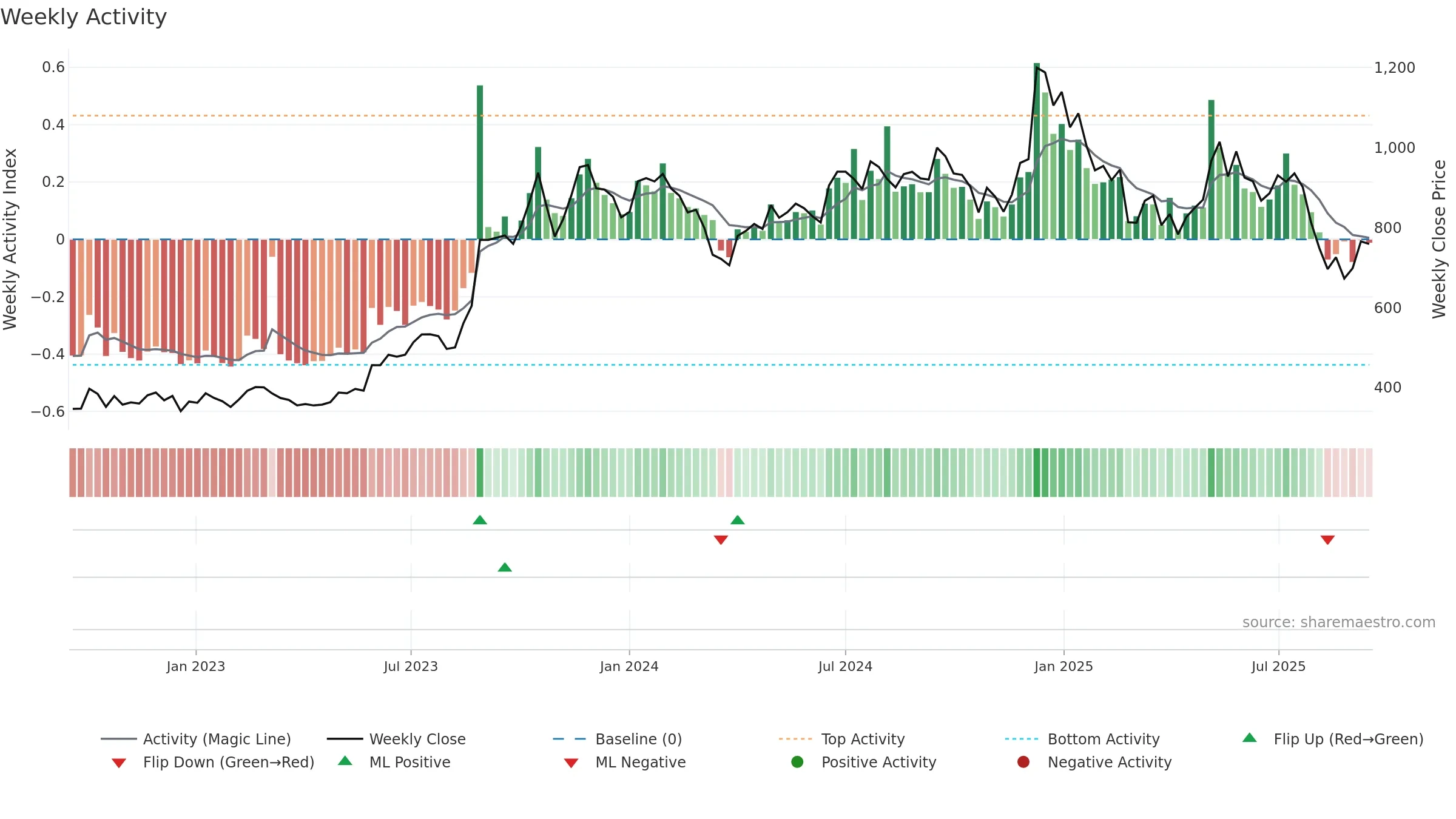Image resolution: width=1456 pixels, height=819 pixels.
Task: Click the 600 right-axis tick label
Action: click(x=1387, y=308)
